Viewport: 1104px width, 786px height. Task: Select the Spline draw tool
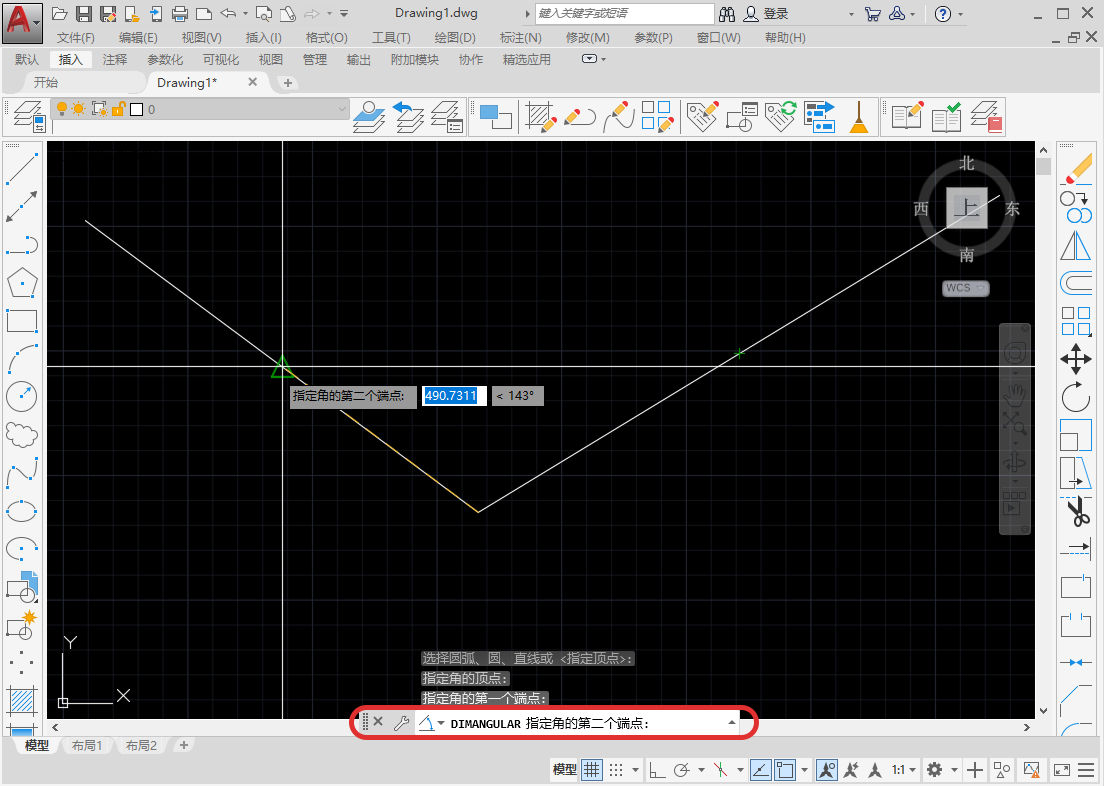(x=22, y=473)
